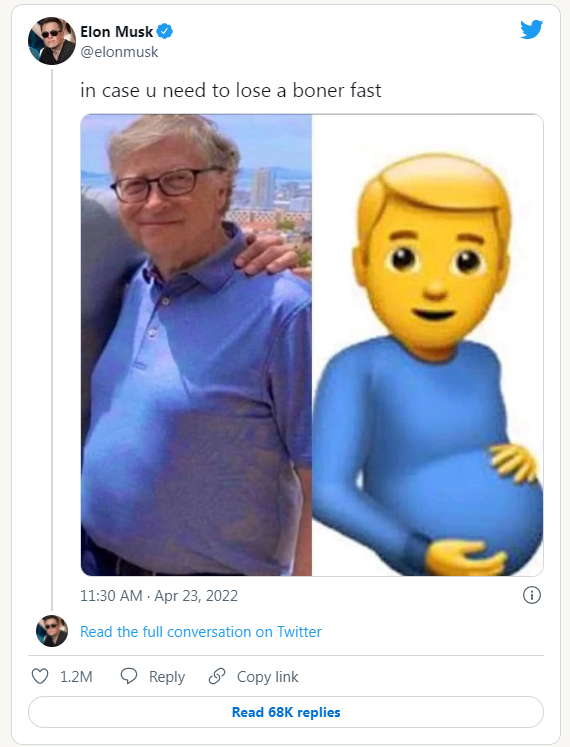Click the Copy link text

tap(267, 676)
